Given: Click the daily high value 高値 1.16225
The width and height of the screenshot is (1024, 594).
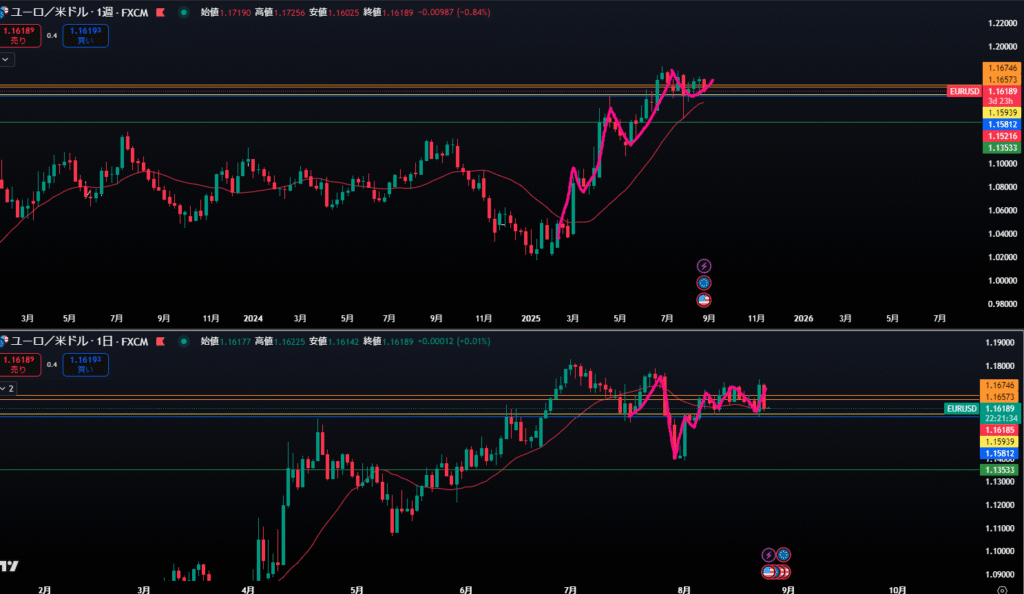Looking at the screenshot, I should coord(280,341).
